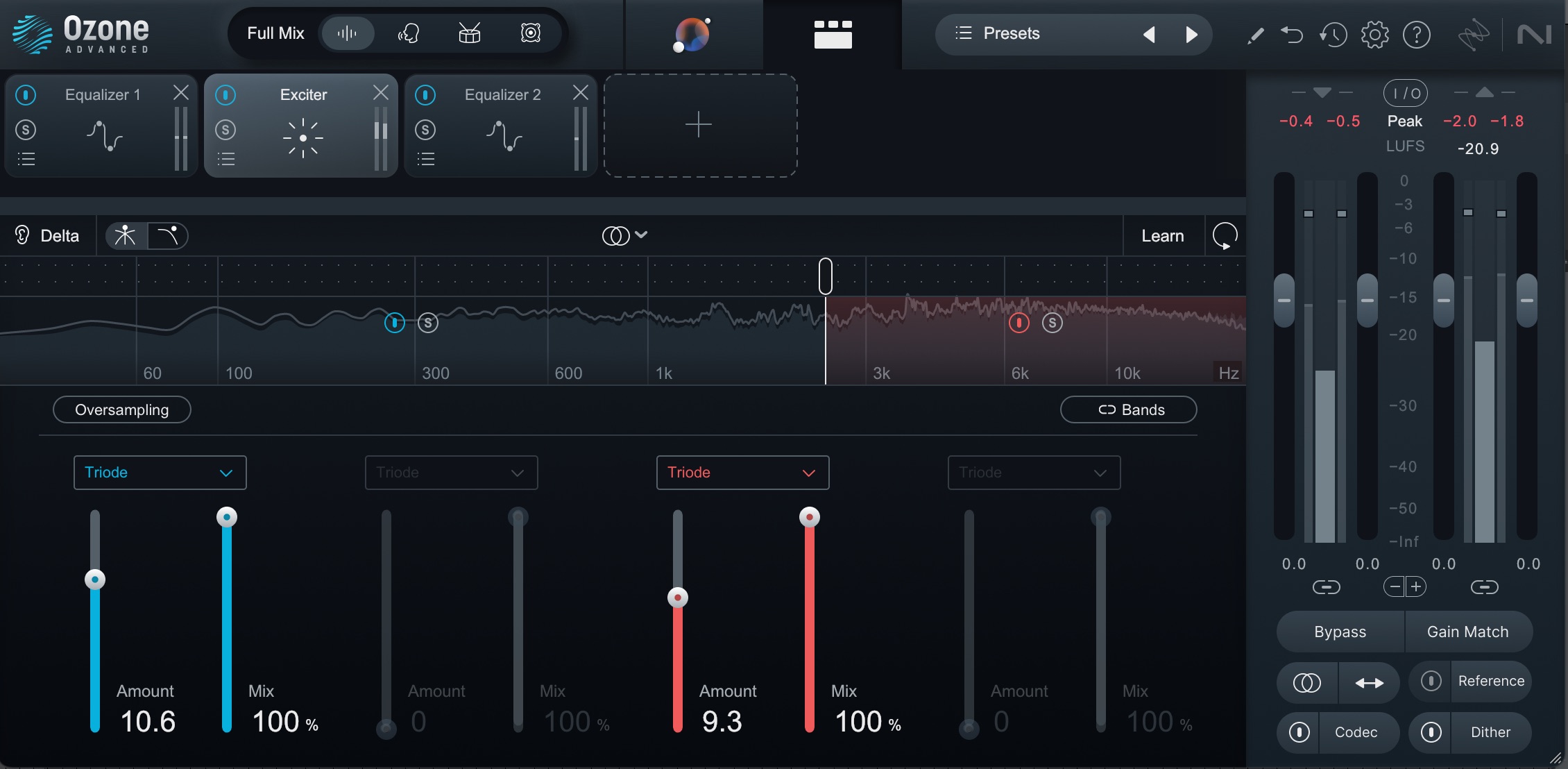1568x769 pixels.
Task: Open Equalizer 1 module presets list icon
Action: tap(26, 159)
